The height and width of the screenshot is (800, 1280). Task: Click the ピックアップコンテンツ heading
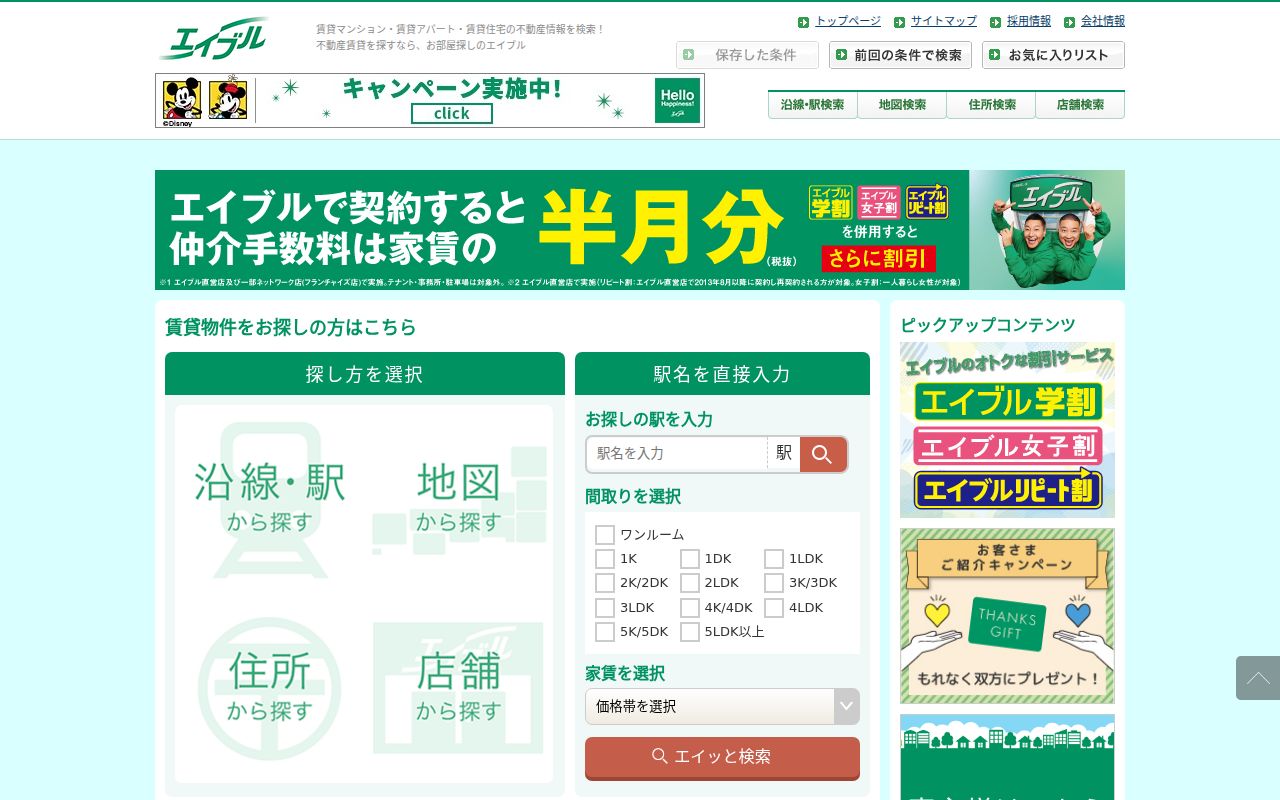coord(988,325)
